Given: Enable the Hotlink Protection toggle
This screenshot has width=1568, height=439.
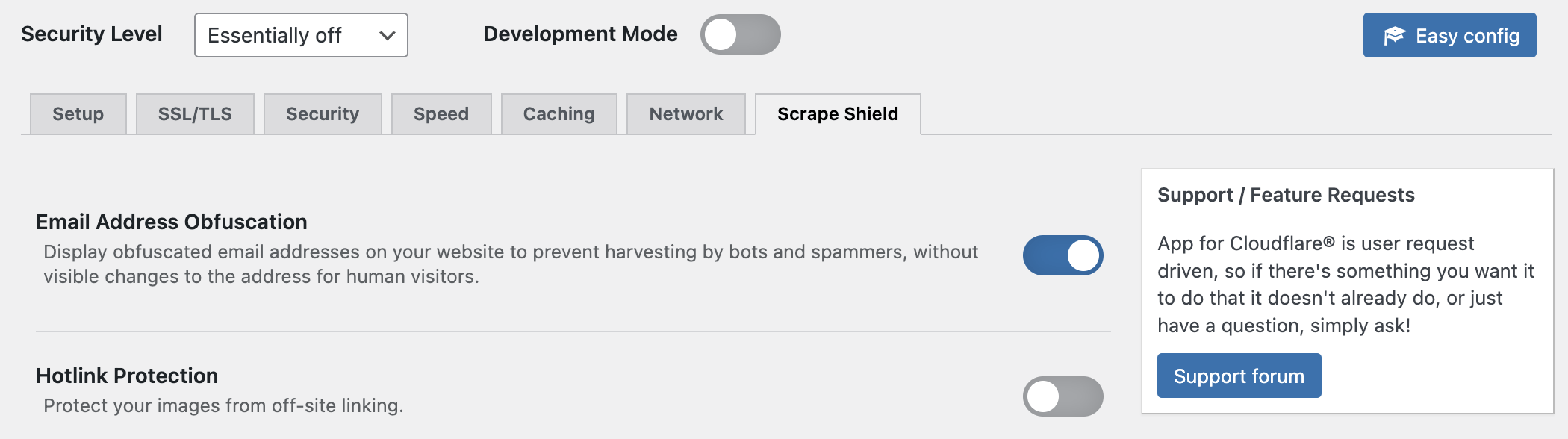Looking at the screenshot, I should [1063, 396].
